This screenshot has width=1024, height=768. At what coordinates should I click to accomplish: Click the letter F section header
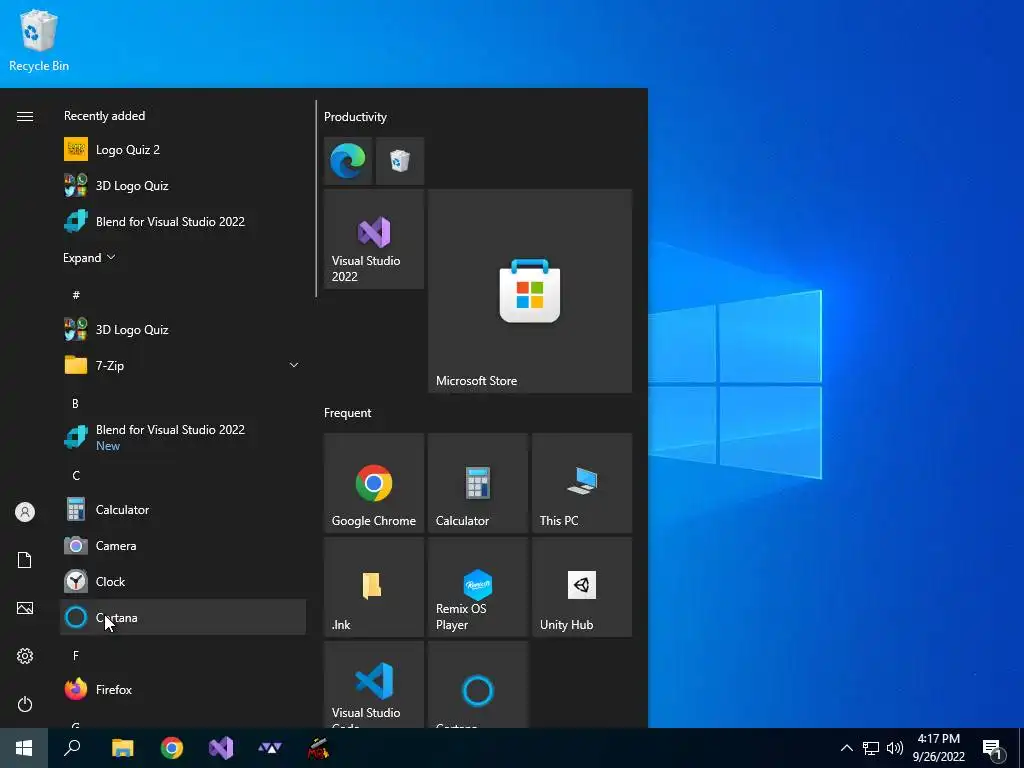coord(76,655)
